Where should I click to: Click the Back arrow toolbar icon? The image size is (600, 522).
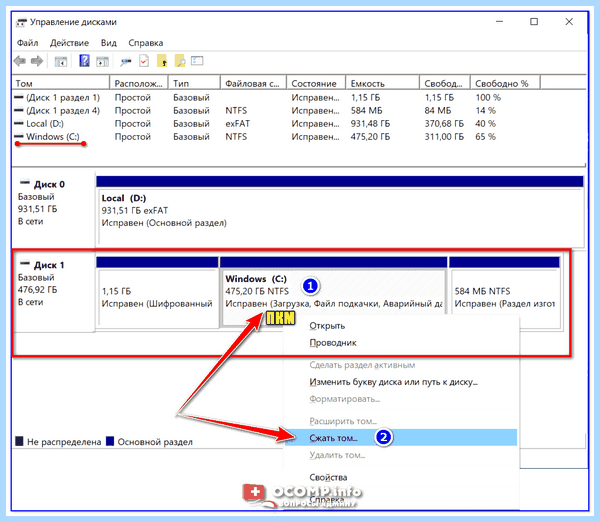pos(20,61)
